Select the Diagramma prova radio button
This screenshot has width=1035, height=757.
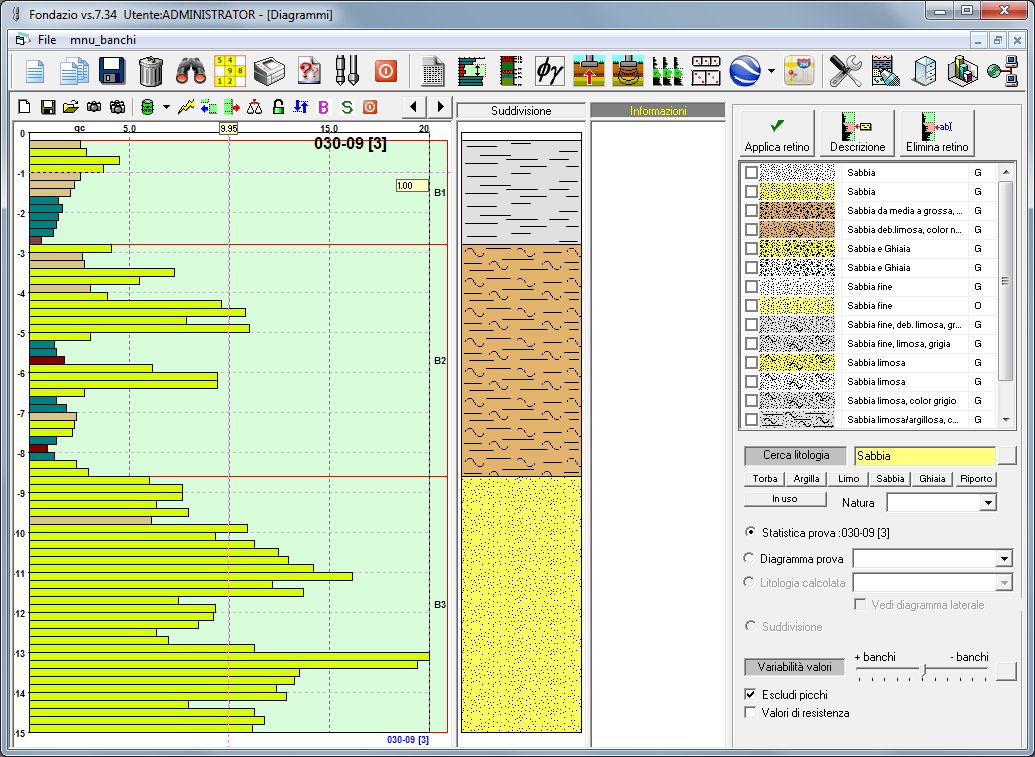[749, 558]
